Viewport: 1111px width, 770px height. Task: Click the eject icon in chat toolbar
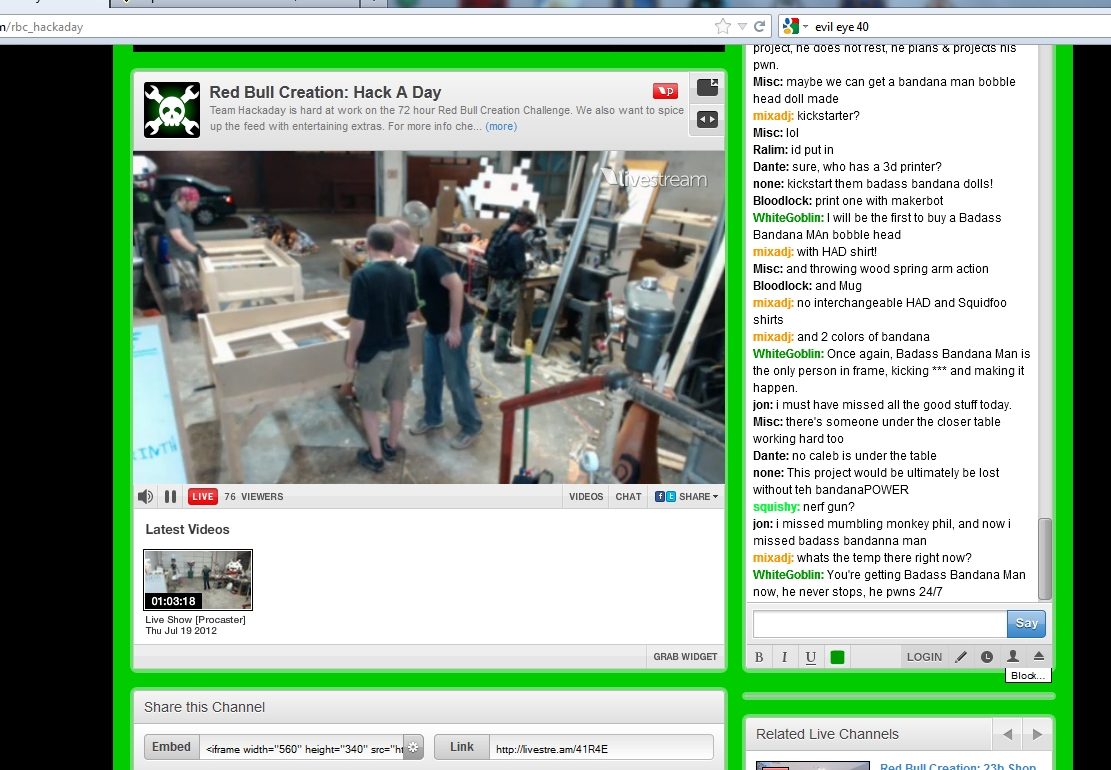1039,657
